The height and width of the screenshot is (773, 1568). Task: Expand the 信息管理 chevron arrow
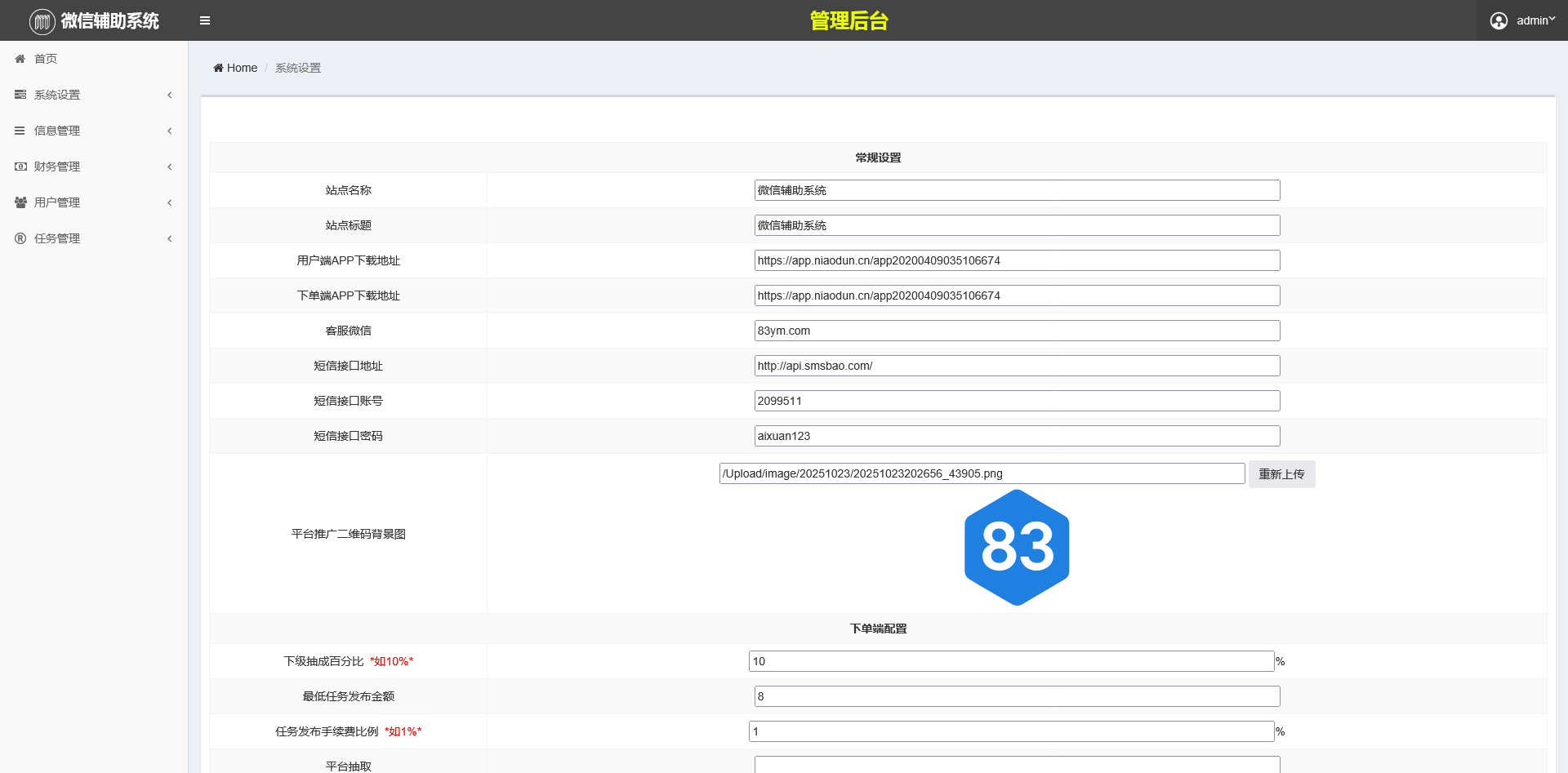tap(170, 131)
